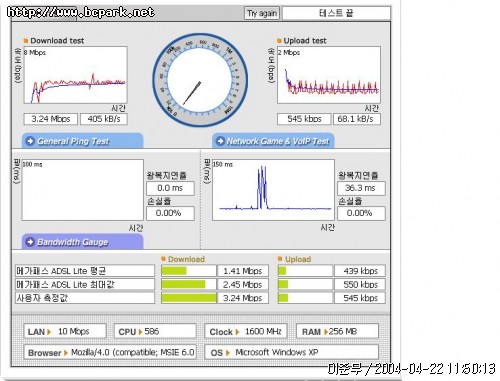Click the Download test graph

(75, 75)
